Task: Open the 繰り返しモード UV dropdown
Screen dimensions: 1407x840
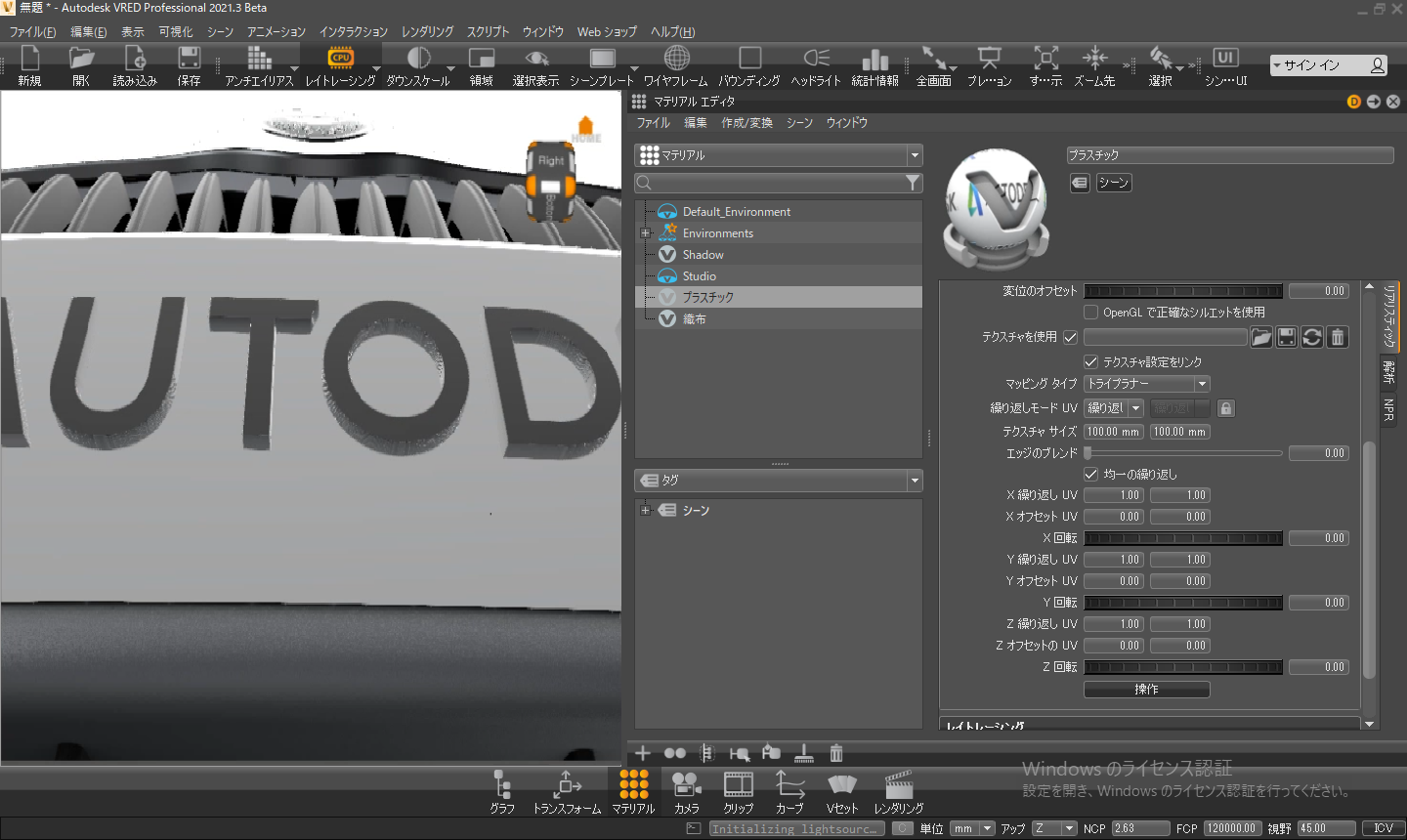Action: [1114, 408]
